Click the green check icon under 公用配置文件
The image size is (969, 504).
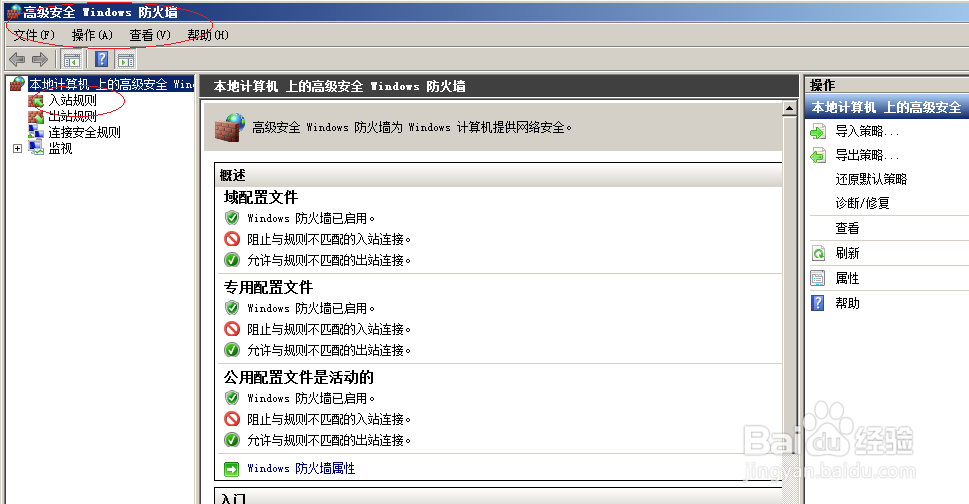coord(232,440)
